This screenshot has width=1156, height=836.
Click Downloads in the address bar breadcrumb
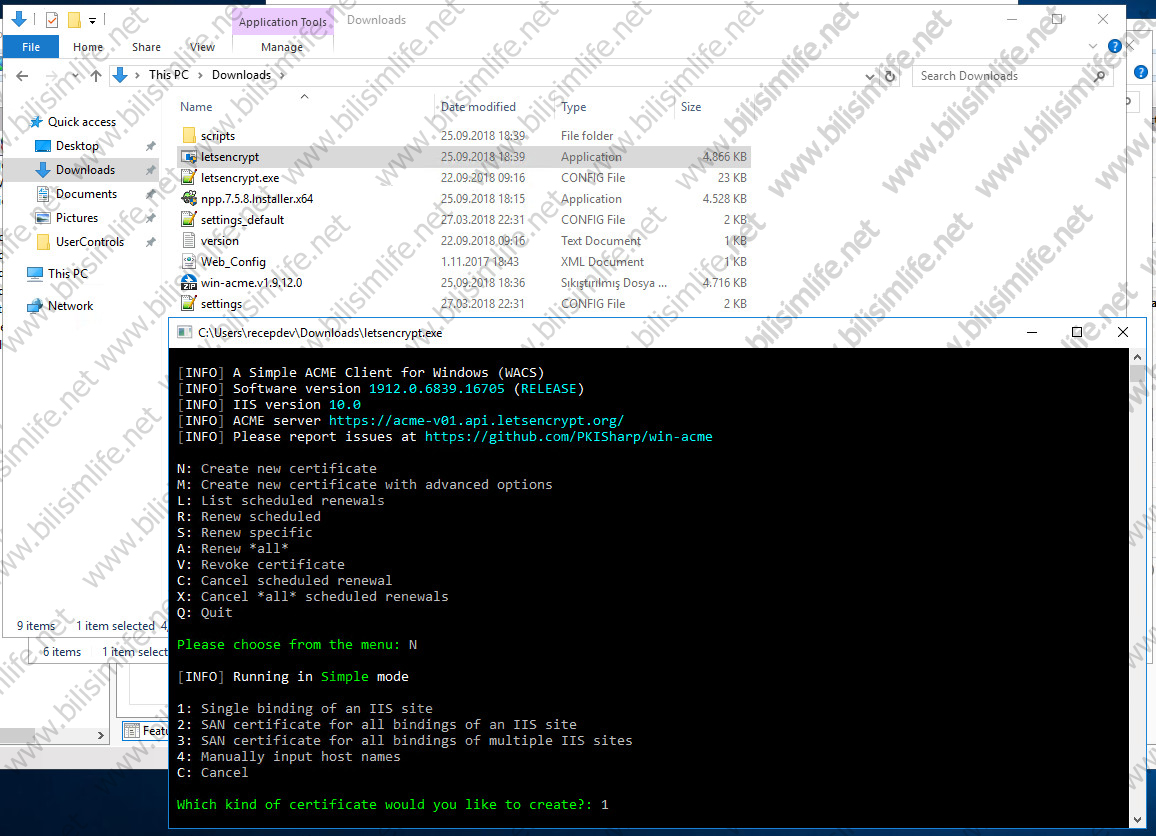pyautogui.click(x=241, y=75)
